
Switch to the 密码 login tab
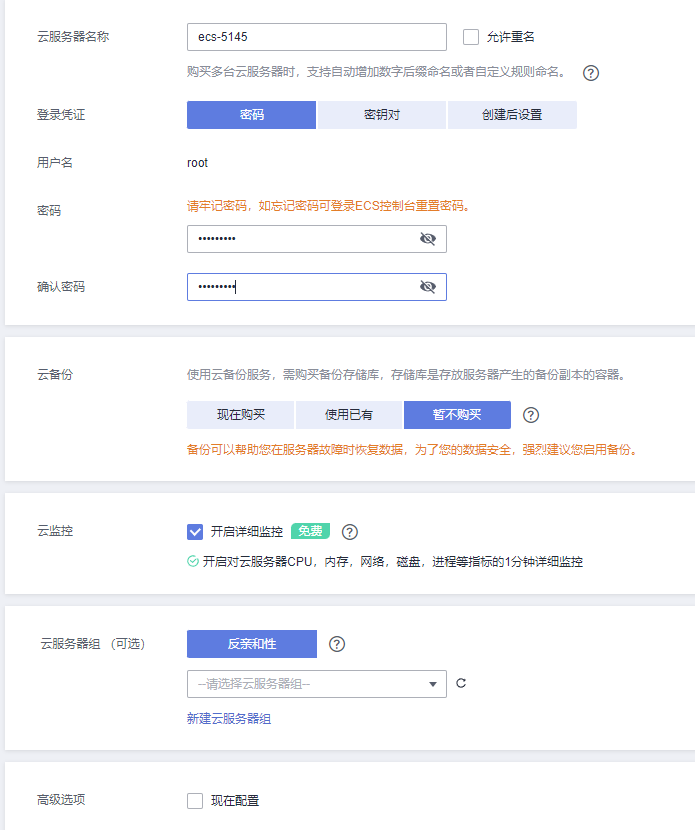point(251,115)
